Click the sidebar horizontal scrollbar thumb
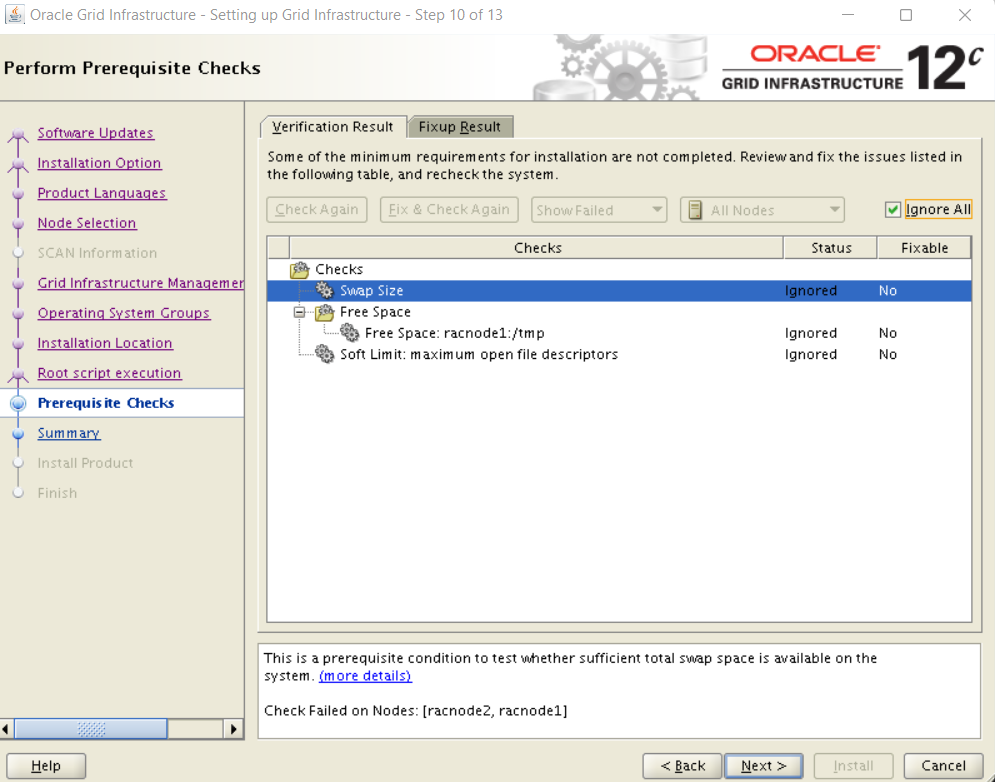Image resolution: width=995 pixels, height=782 pixels. pyautogui.click(x=91, y=729)
